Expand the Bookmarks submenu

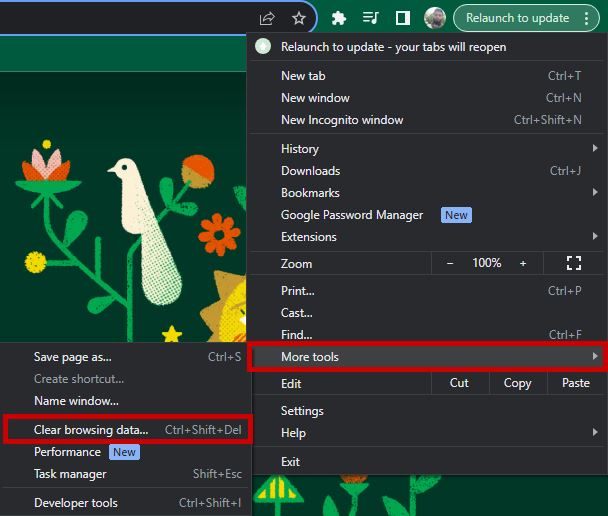pos(427,193)
